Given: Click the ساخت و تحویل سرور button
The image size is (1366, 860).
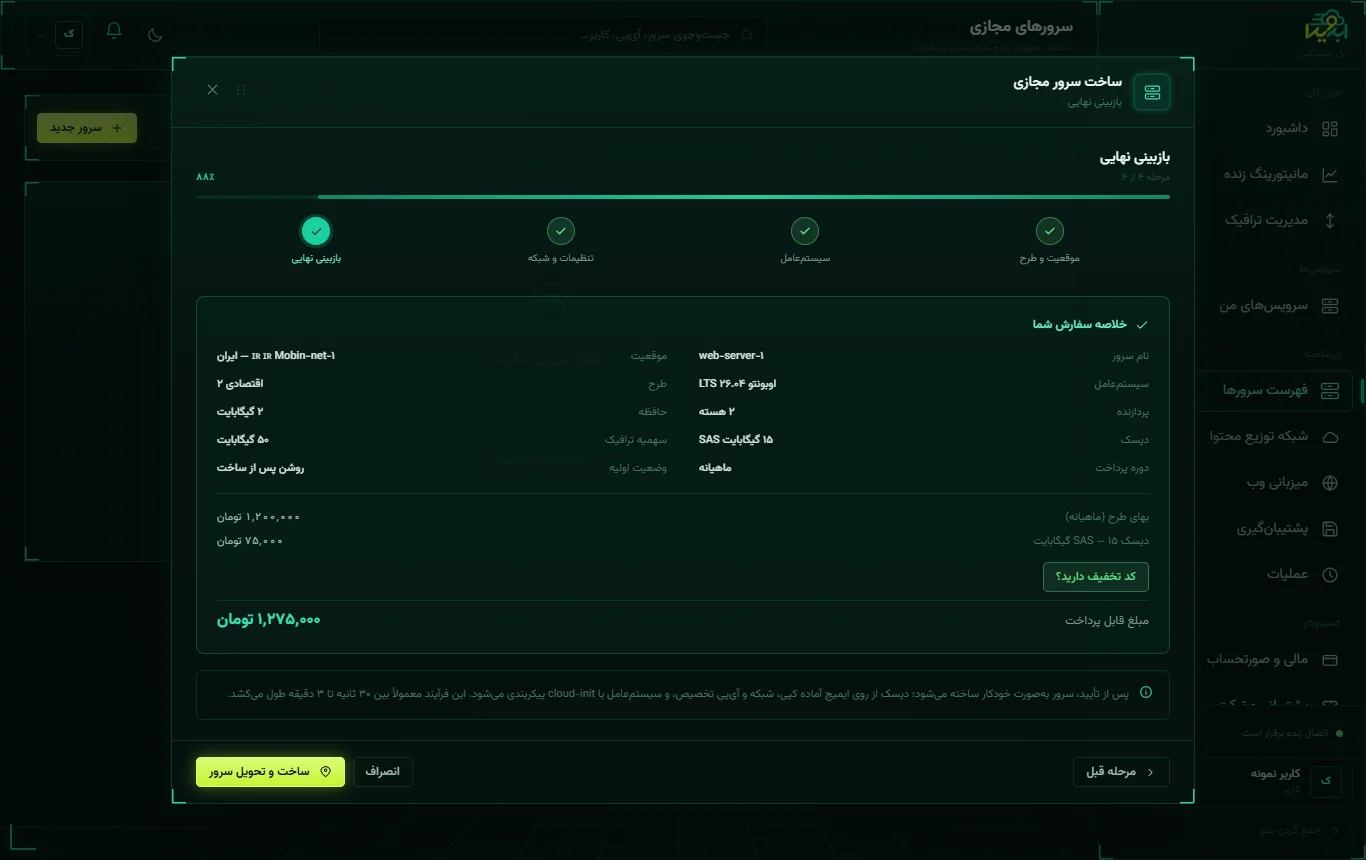Looking at the screenshot, I should pyautogui.click(x=270, y=772).
